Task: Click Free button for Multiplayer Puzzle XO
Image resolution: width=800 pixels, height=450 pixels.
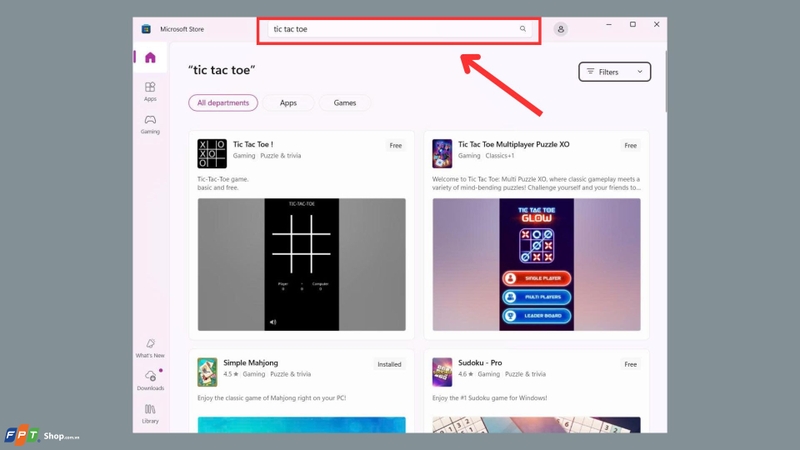Action: (x=630, y=145)
